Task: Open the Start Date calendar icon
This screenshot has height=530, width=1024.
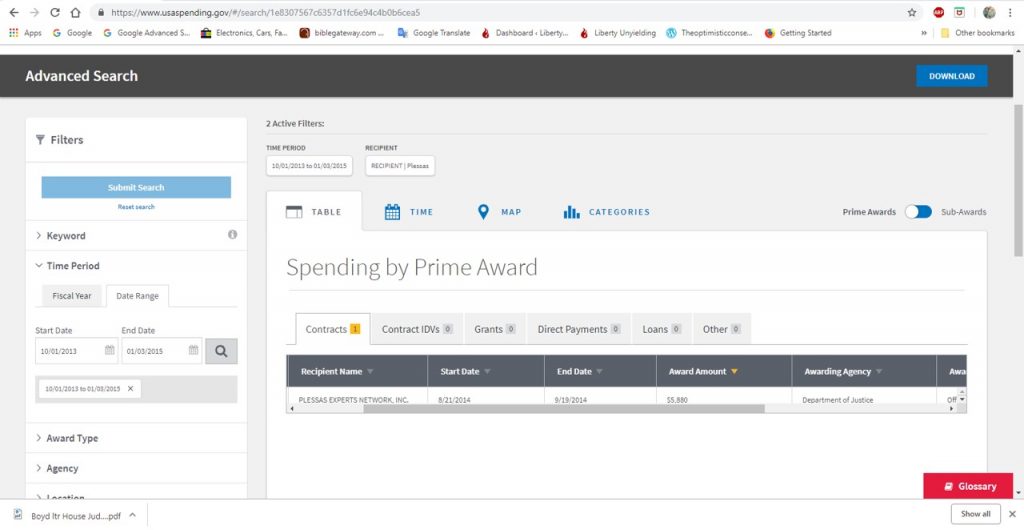Action: [110, 351]
